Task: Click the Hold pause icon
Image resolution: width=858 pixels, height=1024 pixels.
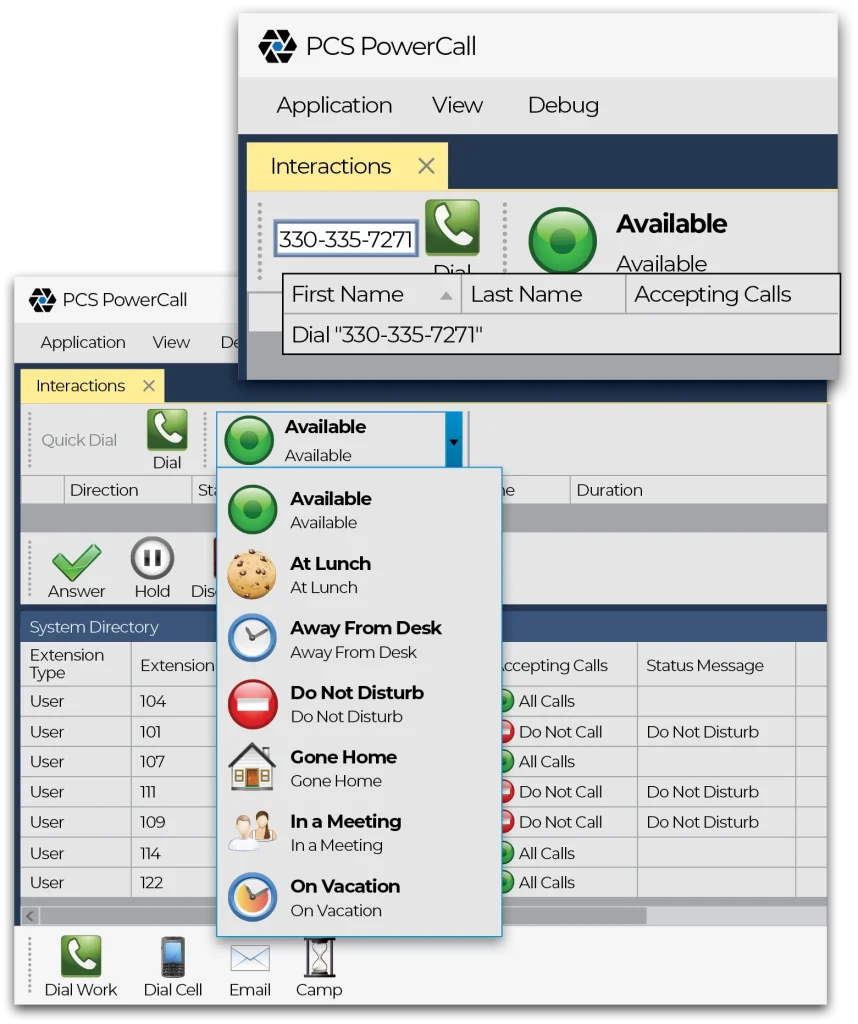Action: click(152, 558)
